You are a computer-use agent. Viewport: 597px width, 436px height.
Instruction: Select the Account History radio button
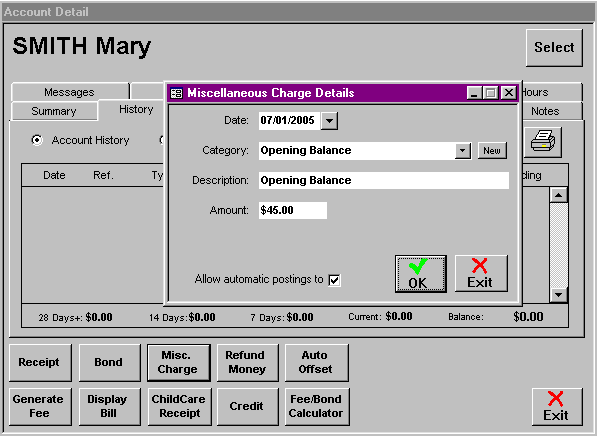click(x=37, y=140)
